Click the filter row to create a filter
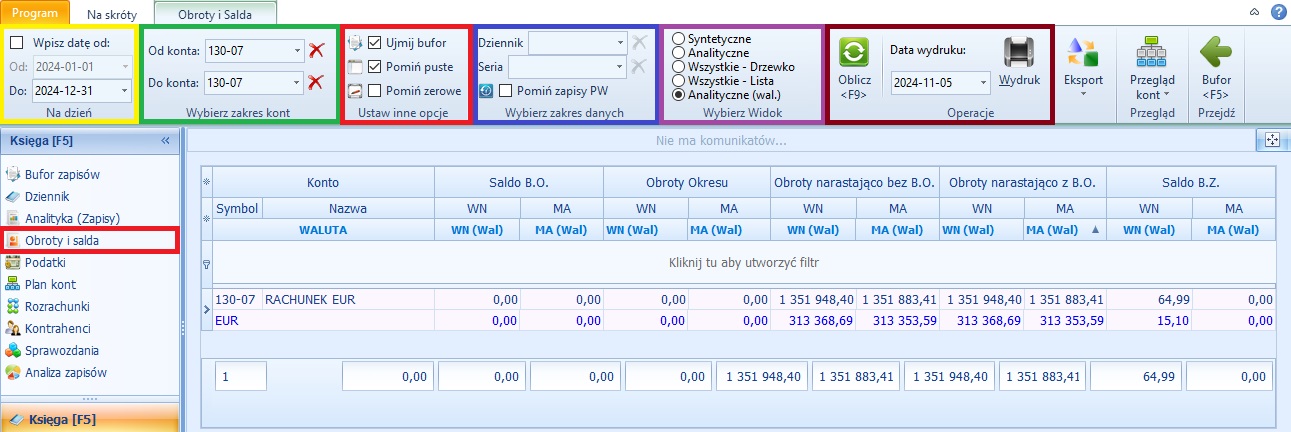The width and height of the screenshot is (1291, 432). point(744,264)
